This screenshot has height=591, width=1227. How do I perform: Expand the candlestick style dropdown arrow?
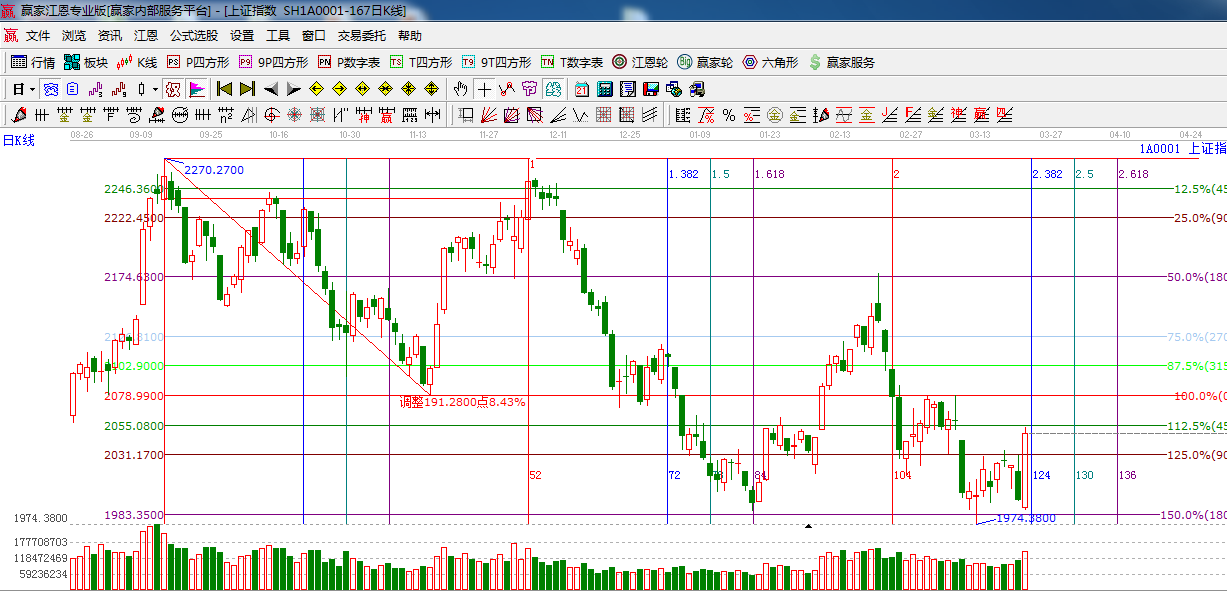(x=154, y=89)
